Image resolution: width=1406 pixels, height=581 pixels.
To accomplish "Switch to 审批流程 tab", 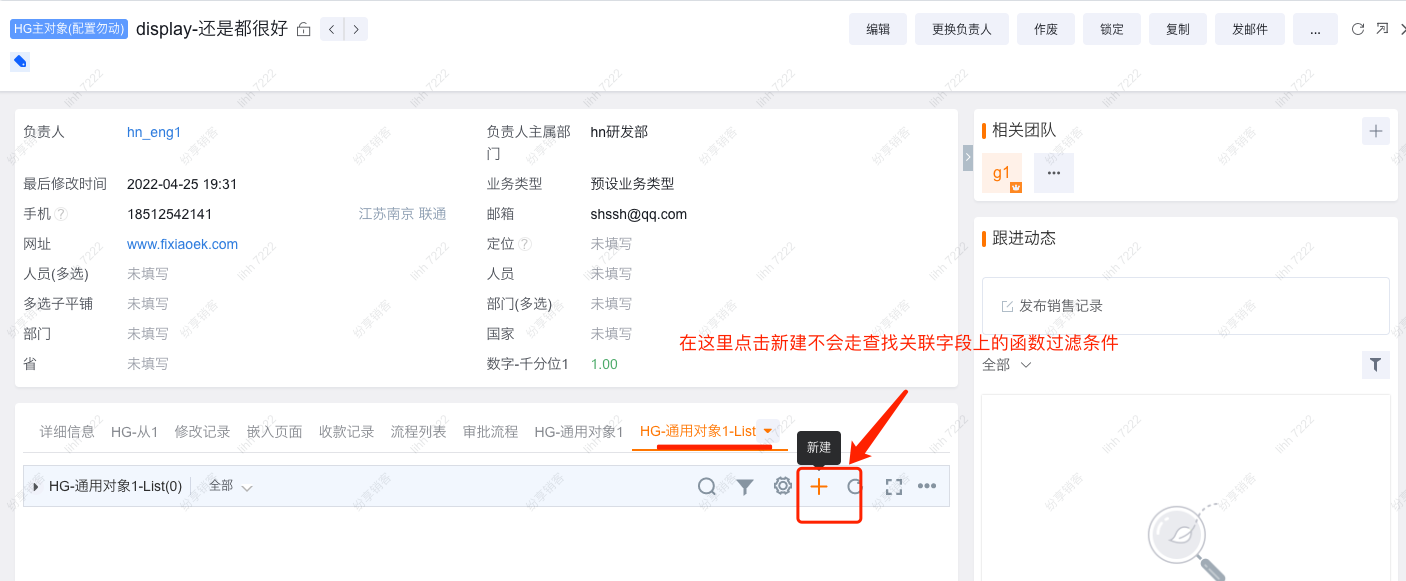I will click(x=490, y=432).
